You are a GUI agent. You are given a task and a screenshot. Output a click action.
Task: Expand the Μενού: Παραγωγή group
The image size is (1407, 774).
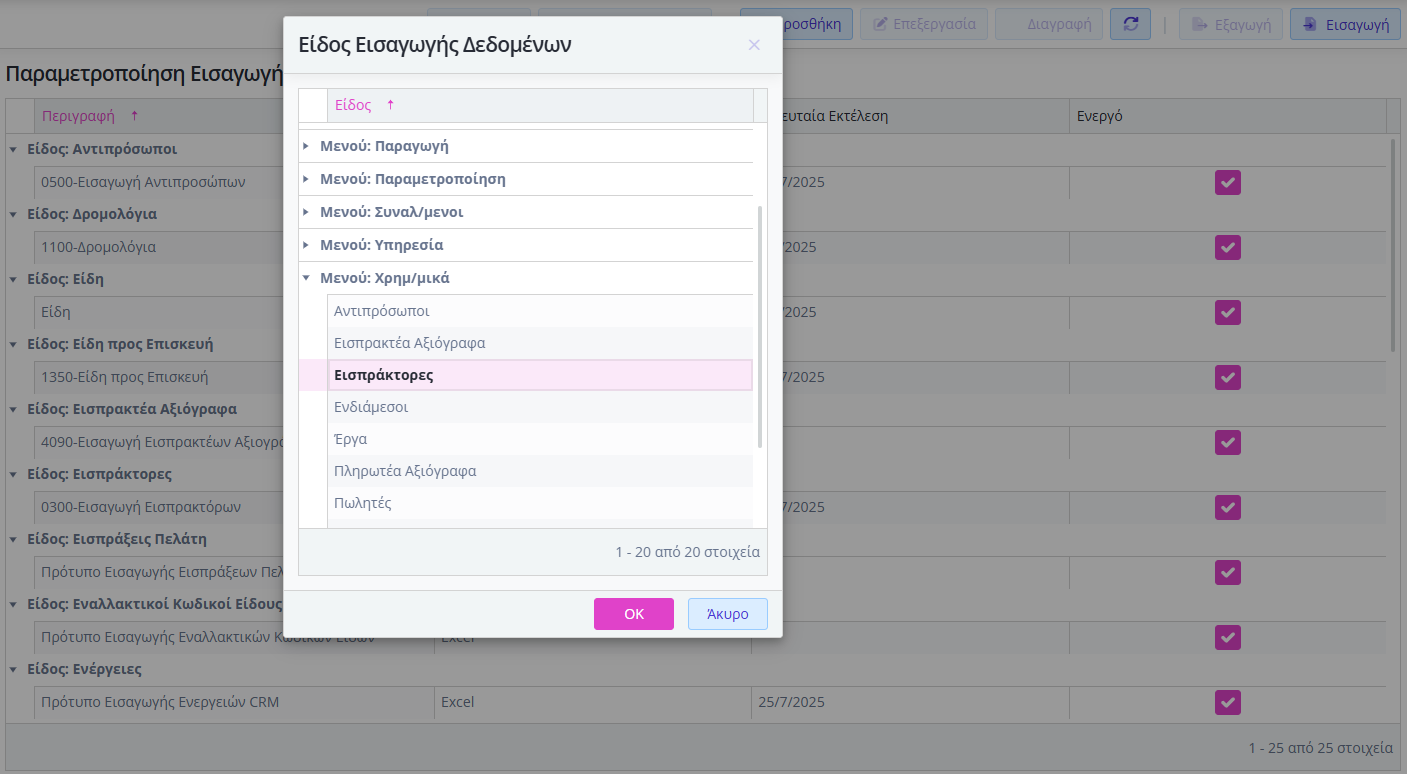pyautogui.click(x=306, y=146)
